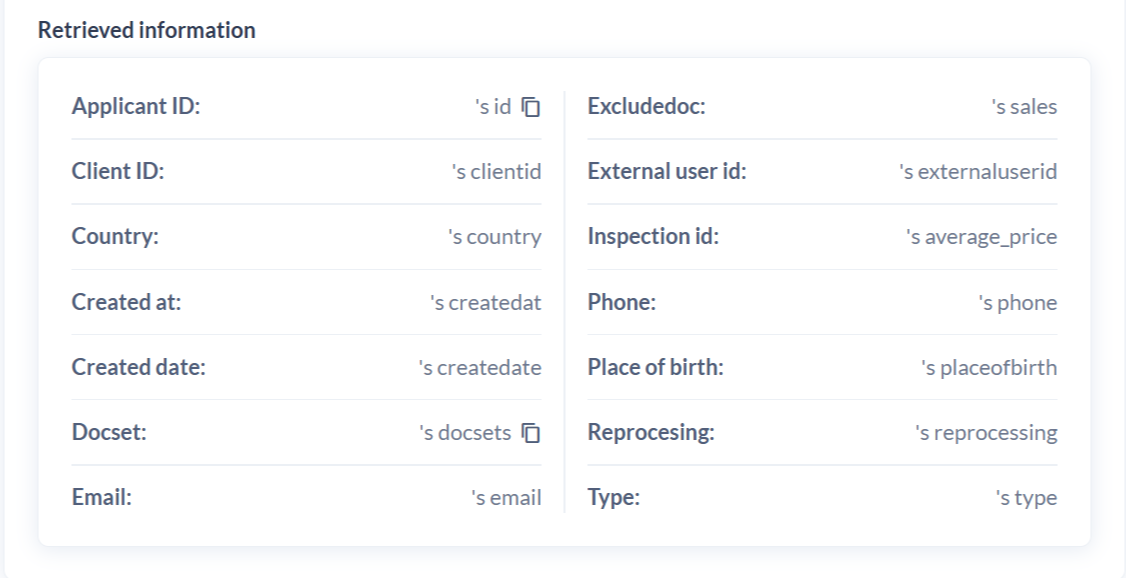The image size is (1126, 578).
Task: Click the Created at value
Action: (486, 303)
